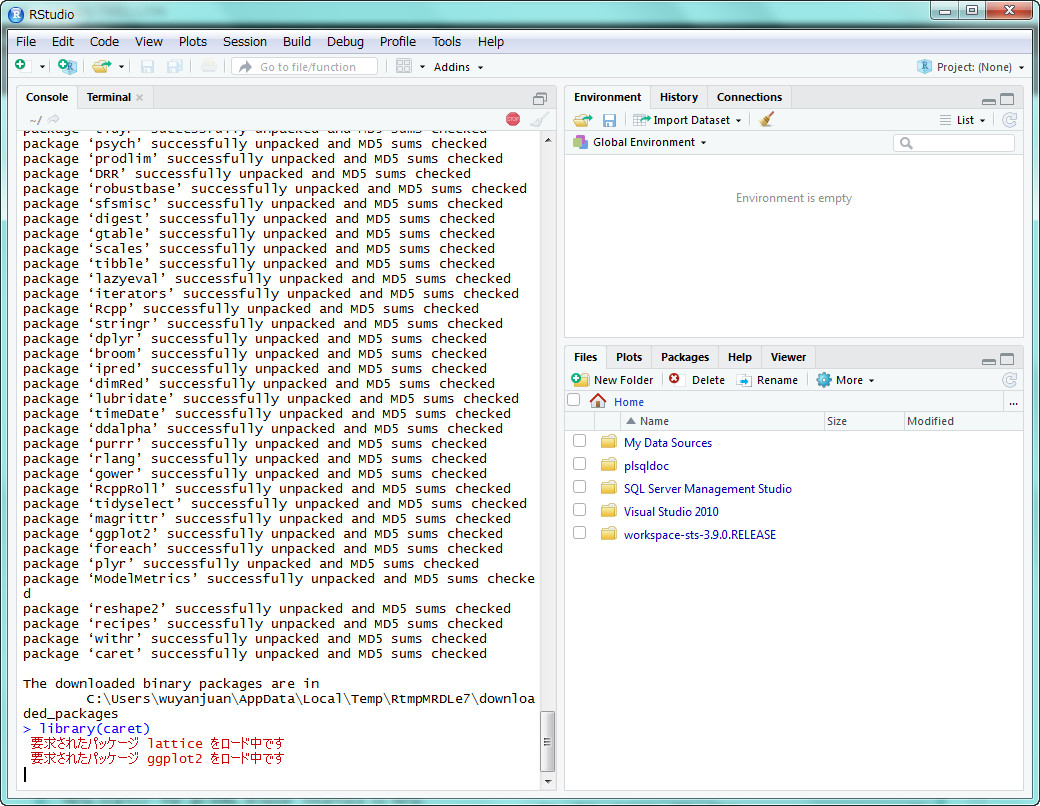Open the recent files dropdown arrow
The image size is (1040, 806).
[121, 67]
